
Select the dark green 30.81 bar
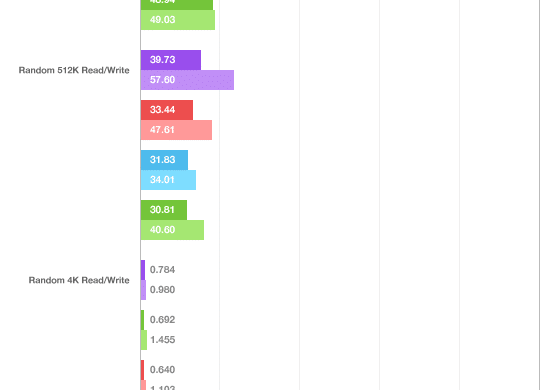[164, 210]
